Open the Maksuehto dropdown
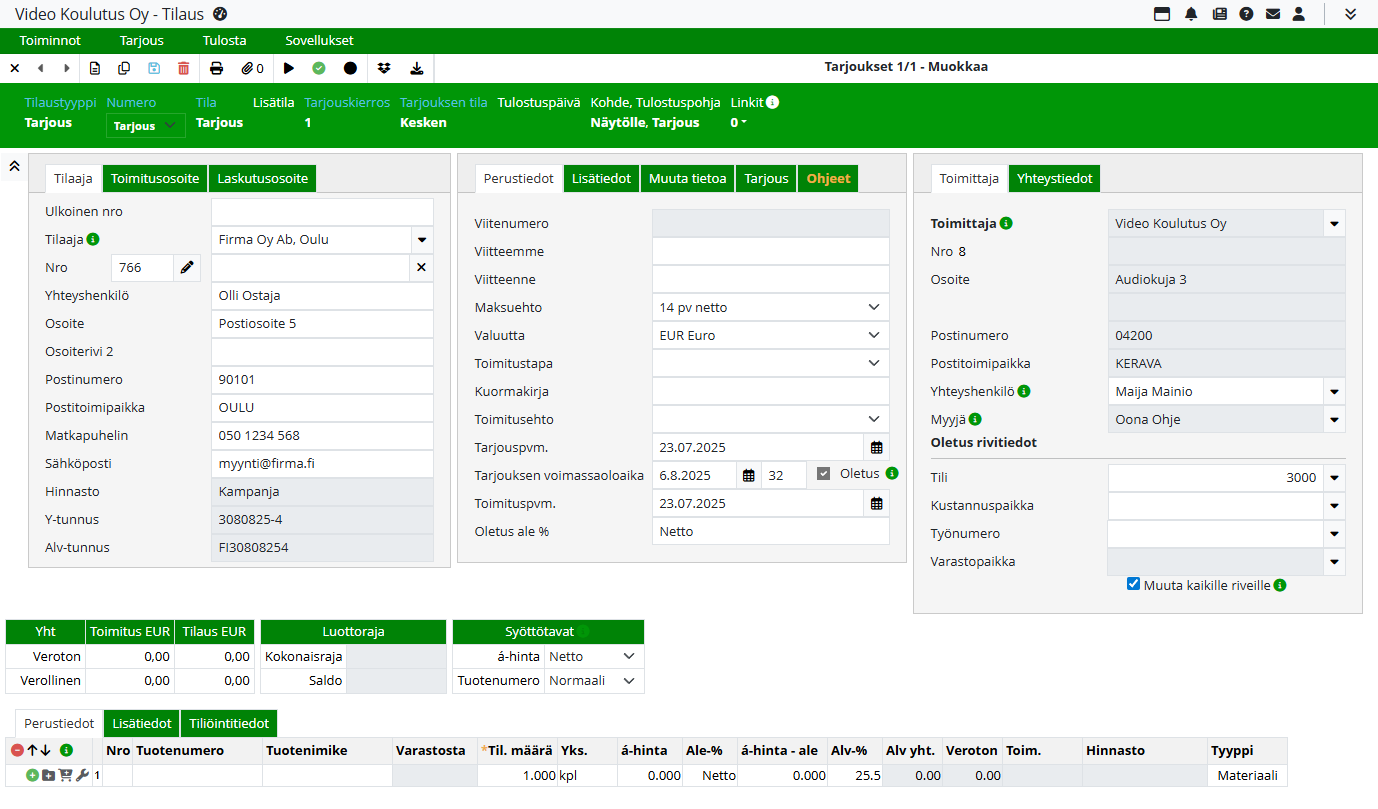The height and width of the screenshot is (809, 1378). (x=771, y=307)
